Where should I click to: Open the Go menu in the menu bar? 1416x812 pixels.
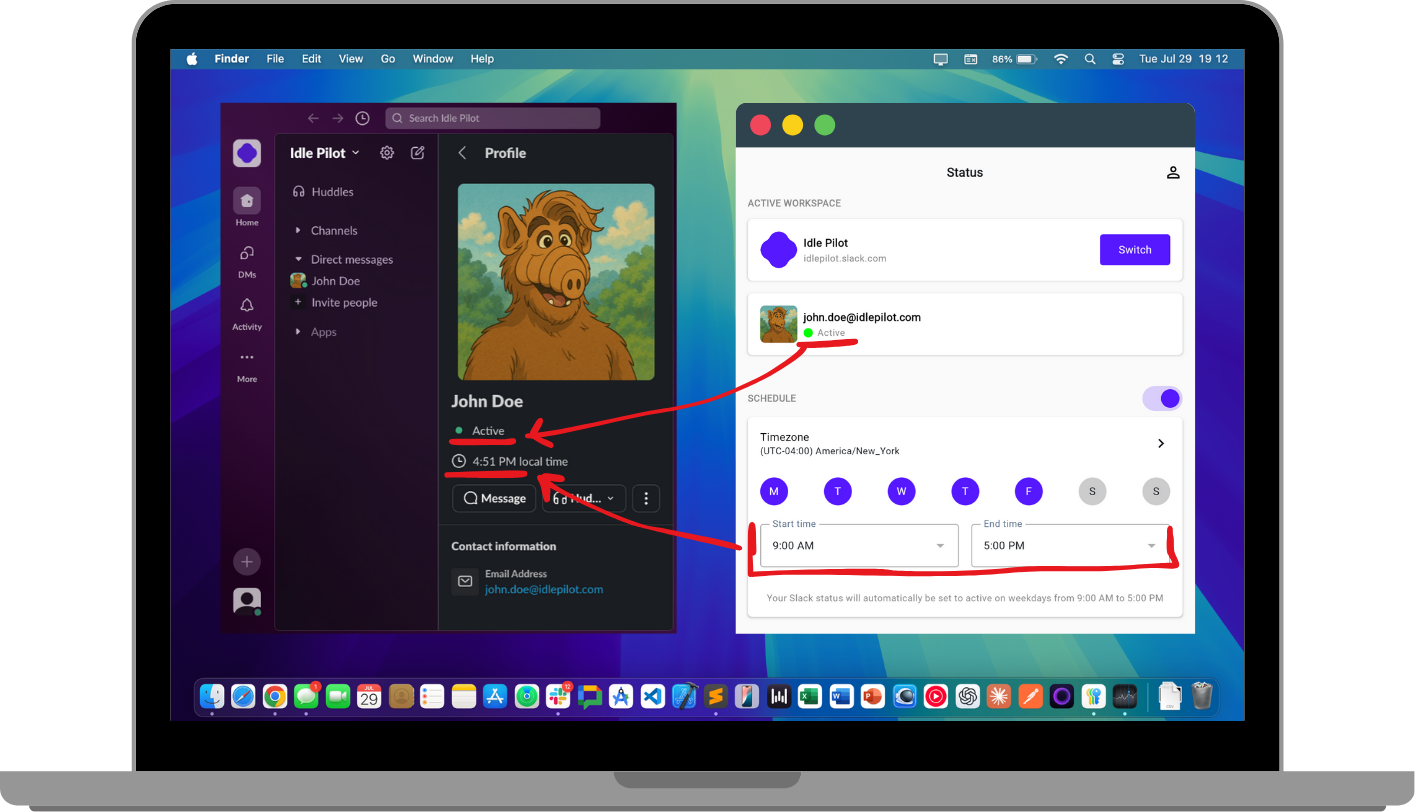387,59
